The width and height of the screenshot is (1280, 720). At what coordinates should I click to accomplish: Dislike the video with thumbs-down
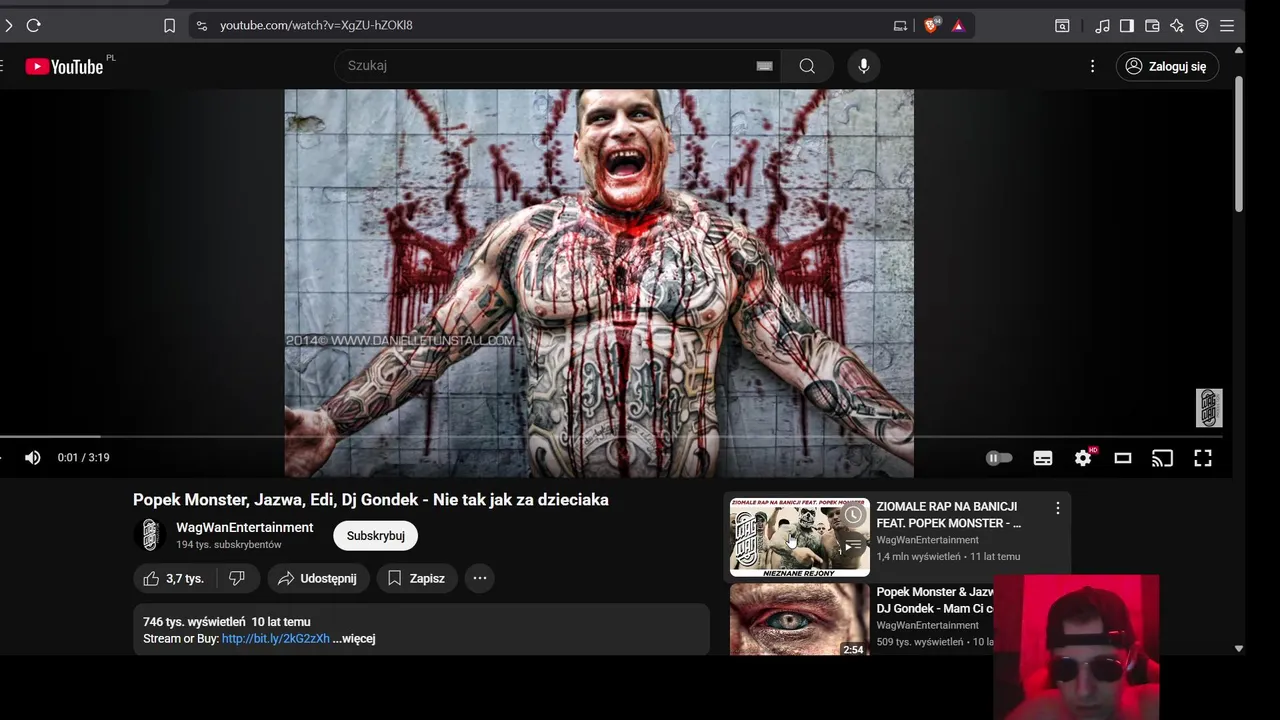[238, 578]
